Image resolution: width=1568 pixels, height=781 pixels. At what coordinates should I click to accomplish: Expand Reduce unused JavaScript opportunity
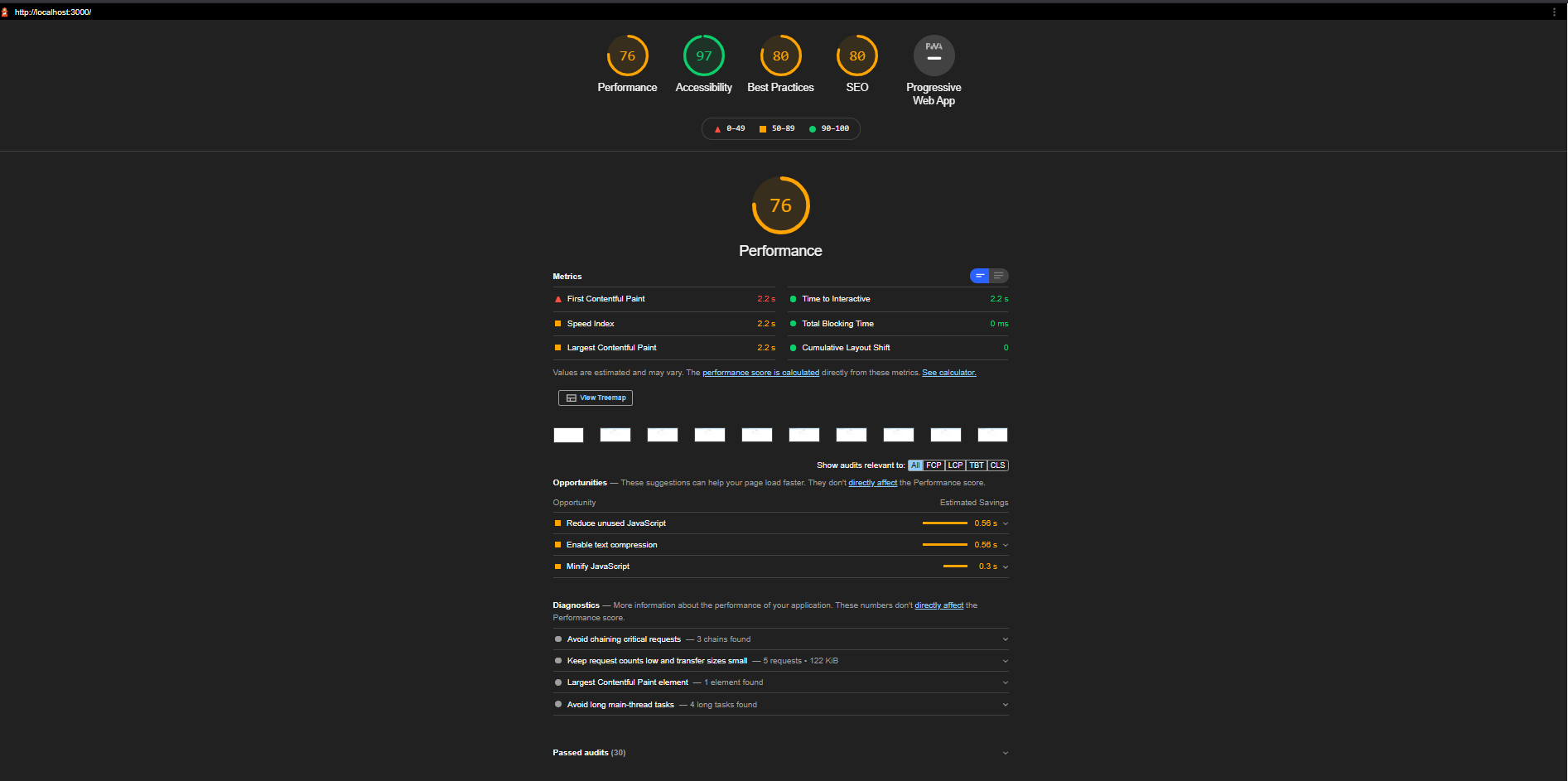click(780, 523)
